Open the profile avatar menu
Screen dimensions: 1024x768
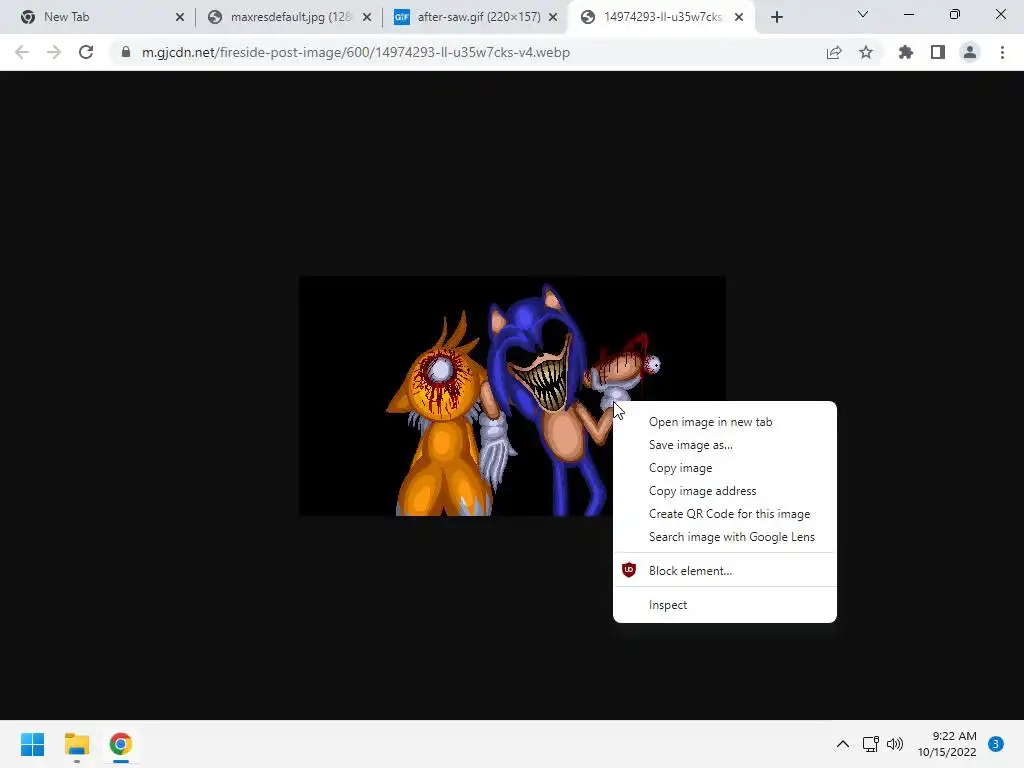pyautogui.click(x=970, y=52)
